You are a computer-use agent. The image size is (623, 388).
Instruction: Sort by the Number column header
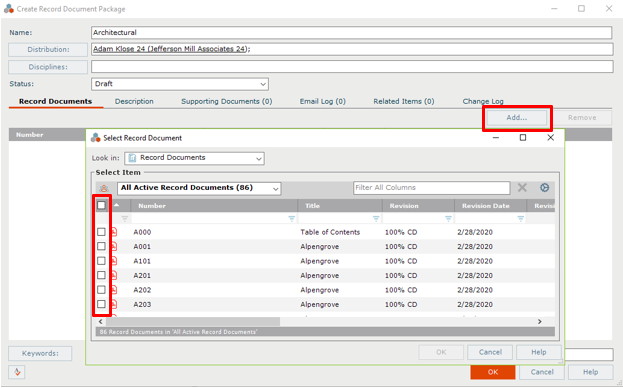pyautogui.click(x=215, y=206)
